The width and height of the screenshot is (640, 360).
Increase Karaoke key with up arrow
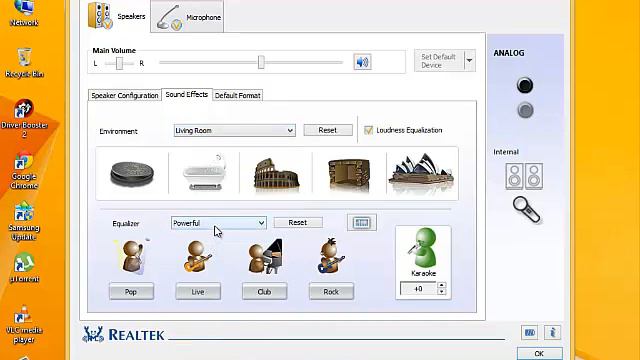(442, 285)
